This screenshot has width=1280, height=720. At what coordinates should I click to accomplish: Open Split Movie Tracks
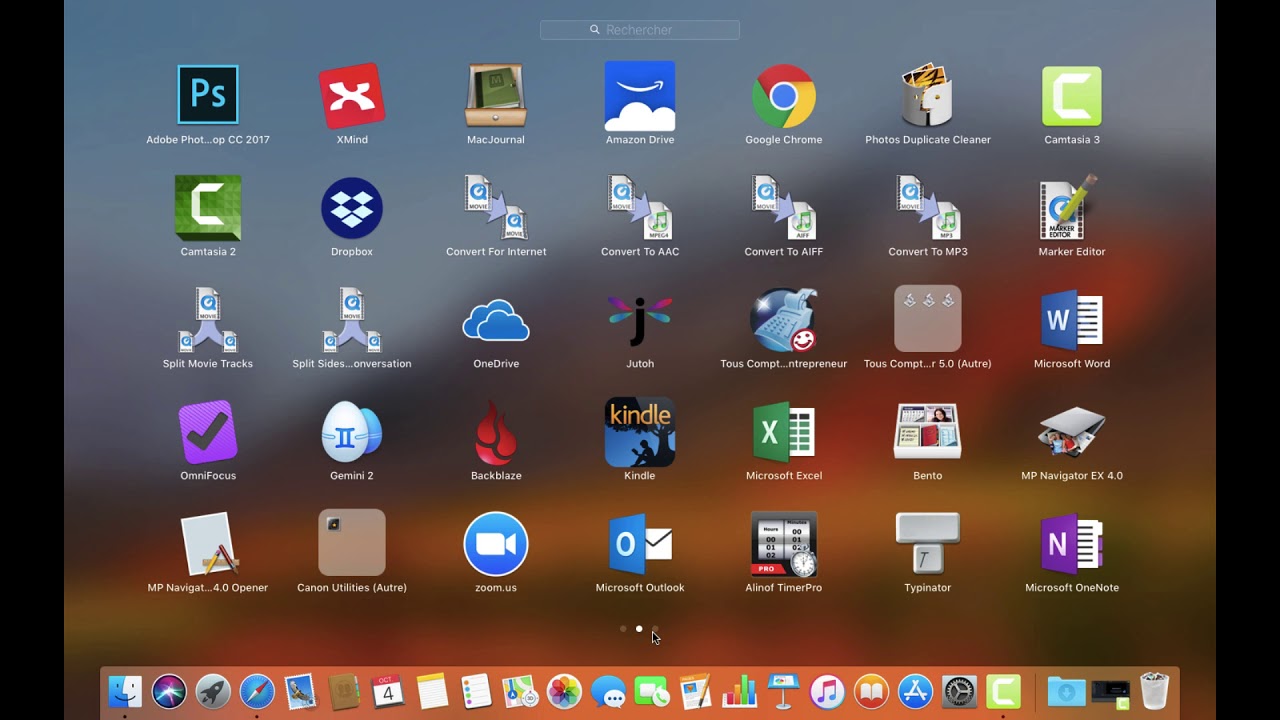tap(208, 319)
